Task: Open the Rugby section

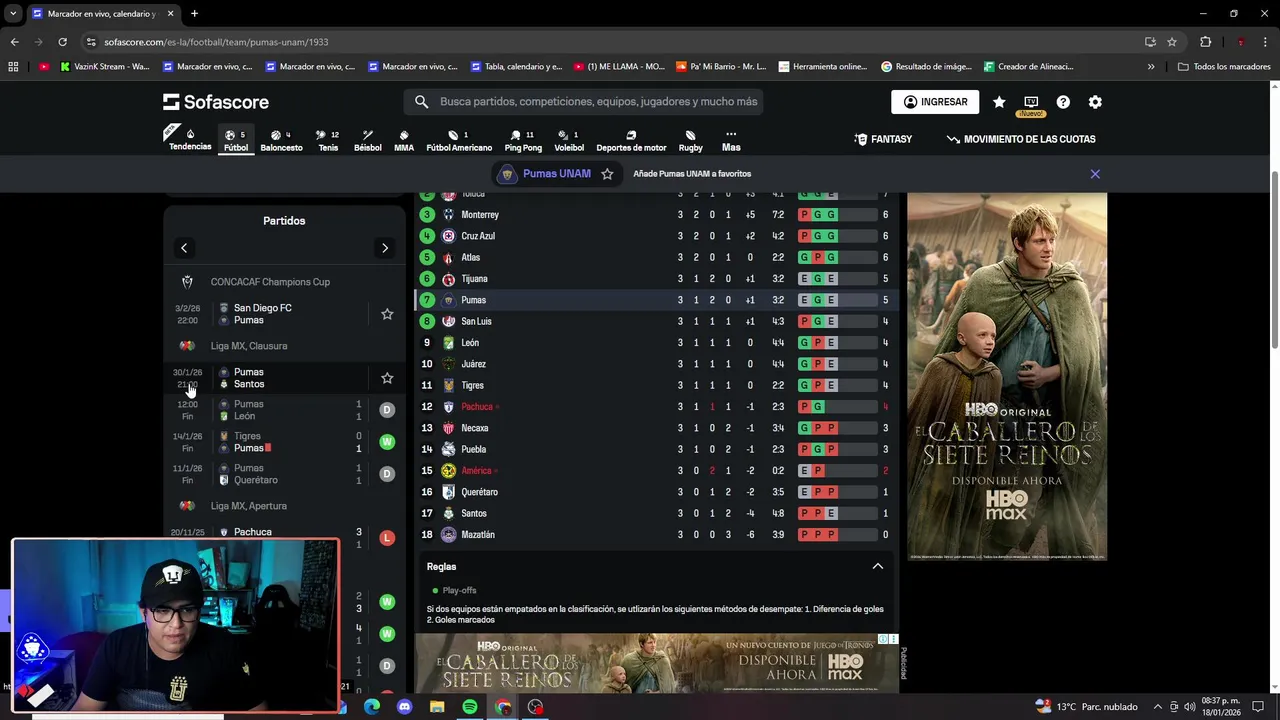Action: click(x=691, y=140)
